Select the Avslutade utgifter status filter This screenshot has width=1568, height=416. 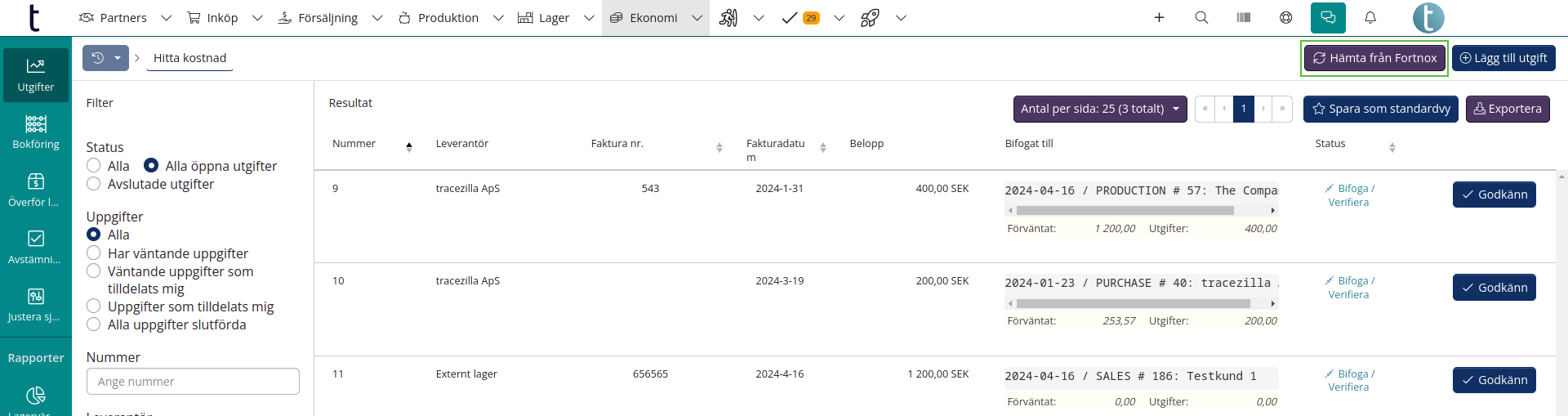click(94, 184)
